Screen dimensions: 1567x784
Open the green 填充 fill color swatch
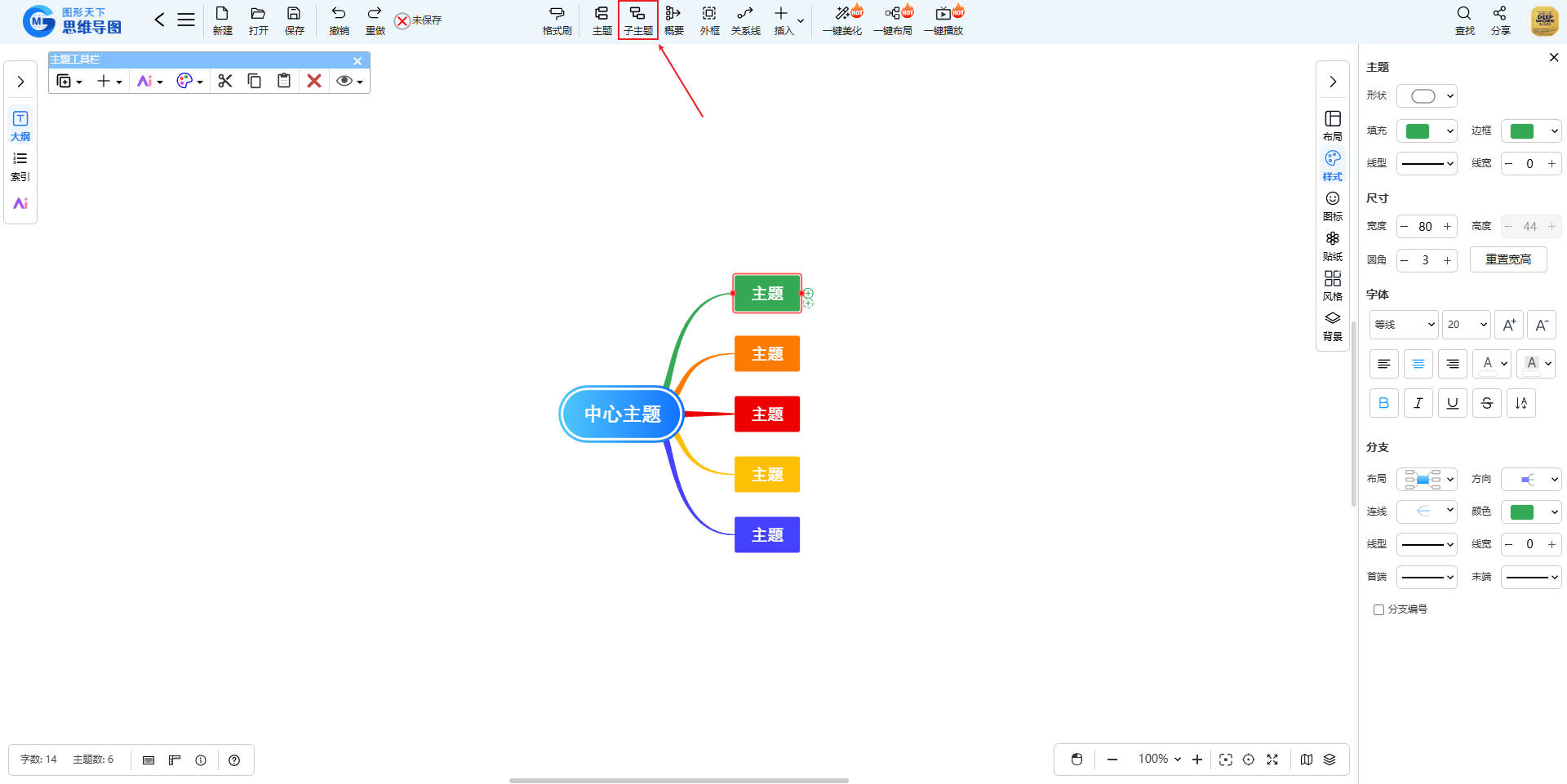coord(1426,131)
